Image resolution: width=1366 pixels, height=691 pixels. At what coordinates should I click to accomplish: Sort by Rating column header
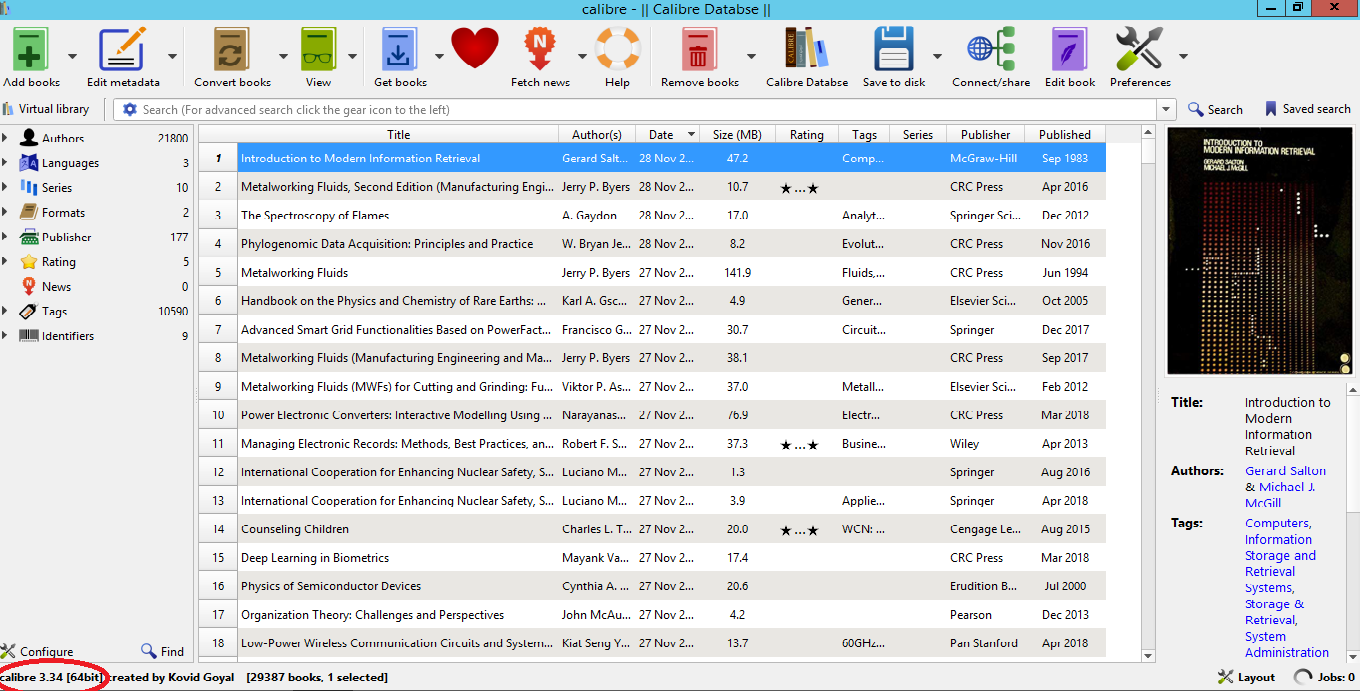click(806, 134)
